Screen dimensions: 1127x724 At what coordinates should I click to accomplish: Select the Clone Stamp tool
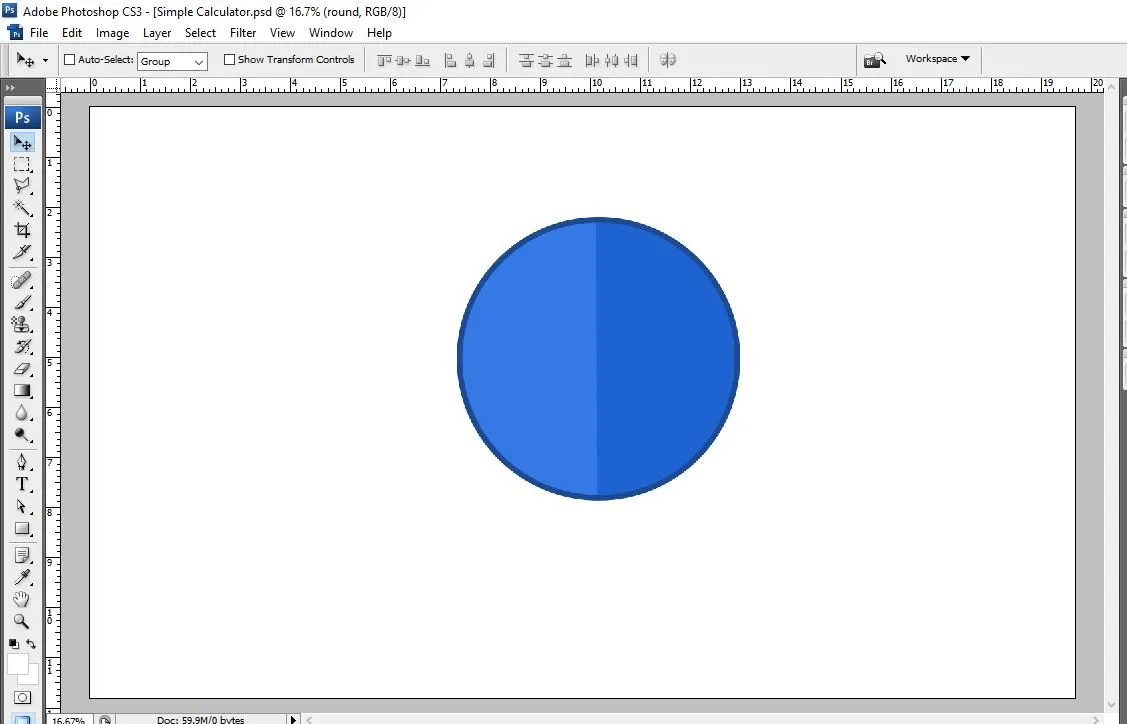(22, 324)
